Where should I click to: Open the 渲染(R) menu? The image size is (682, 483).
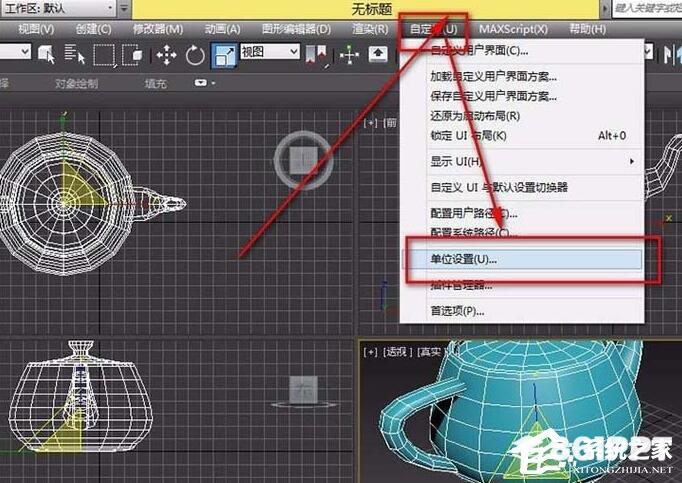[370, 29]
